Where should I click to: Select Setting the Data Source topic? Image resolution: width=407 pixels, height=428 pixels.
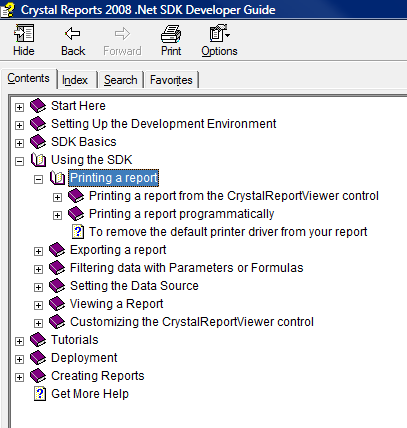[x=134, y=286]
